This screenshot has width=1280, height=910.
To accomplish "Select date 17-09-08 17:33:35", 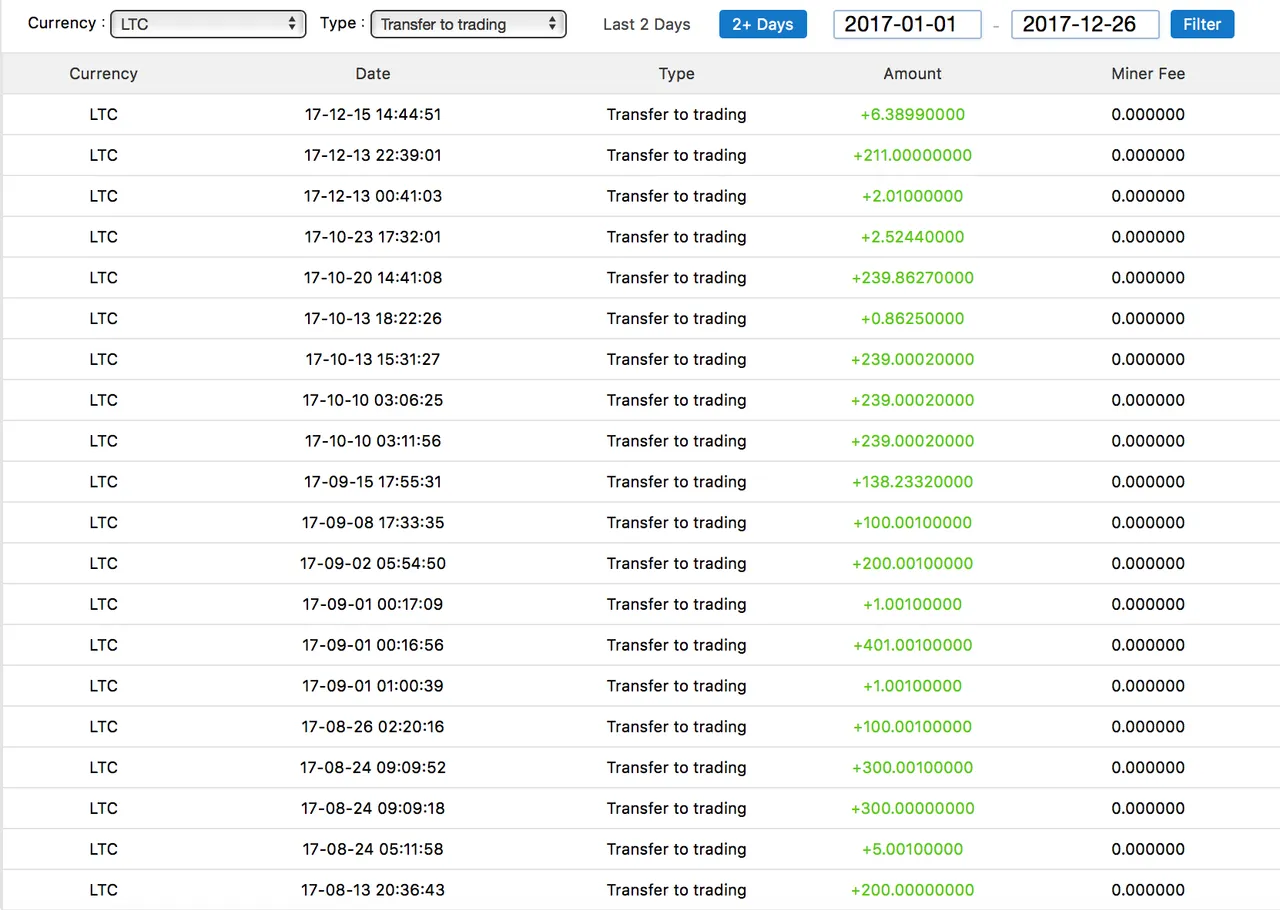I will pyautogui.click(x=373, y=523).
